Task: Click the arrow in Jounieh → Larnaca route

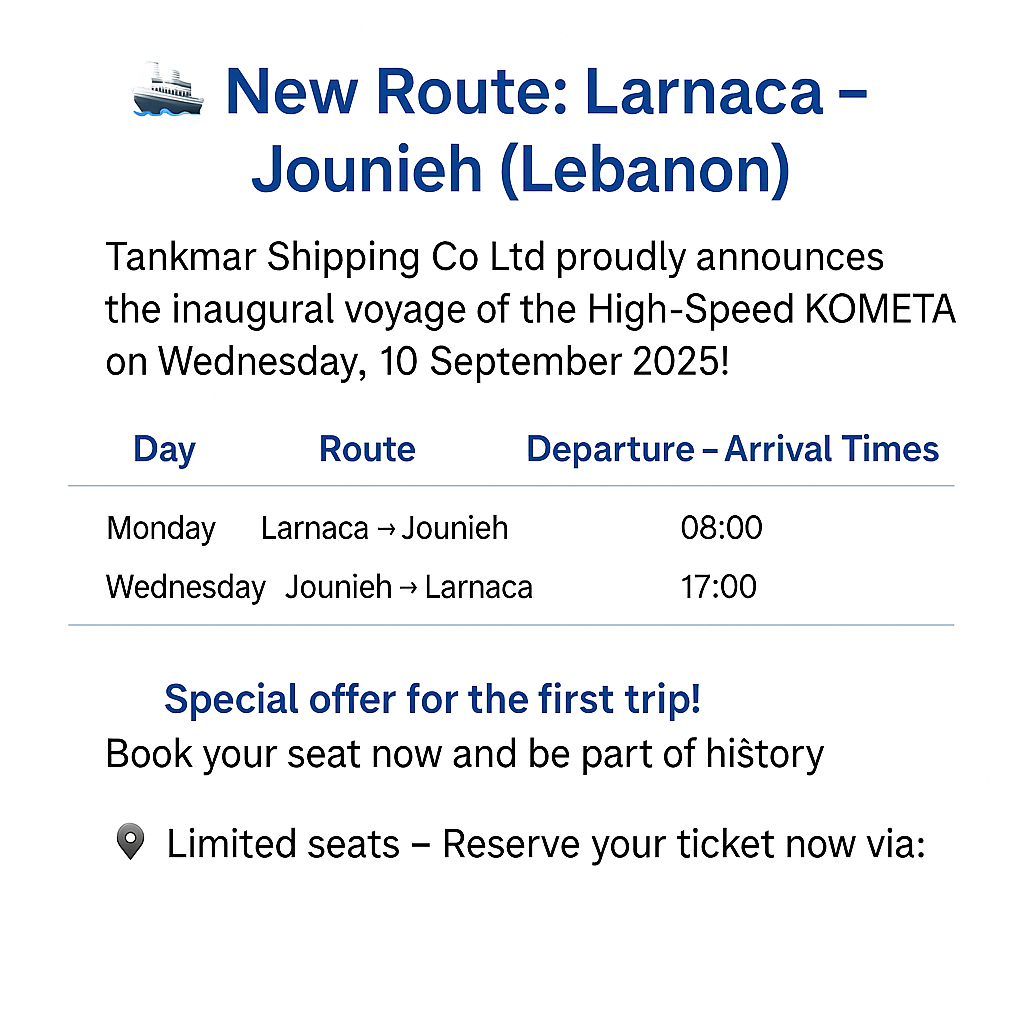Action: [x=407, y=587]
